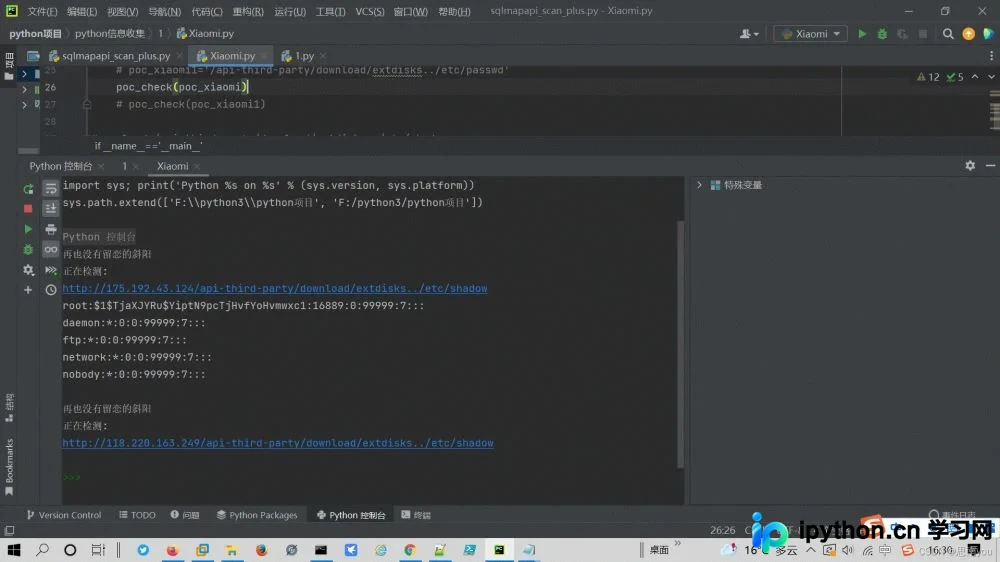The height and width of the screenshot is (562, 1000).
Task: Click python信息收集 breadcrumb folder
Action: pyautogui.click(x=110, y=34)
